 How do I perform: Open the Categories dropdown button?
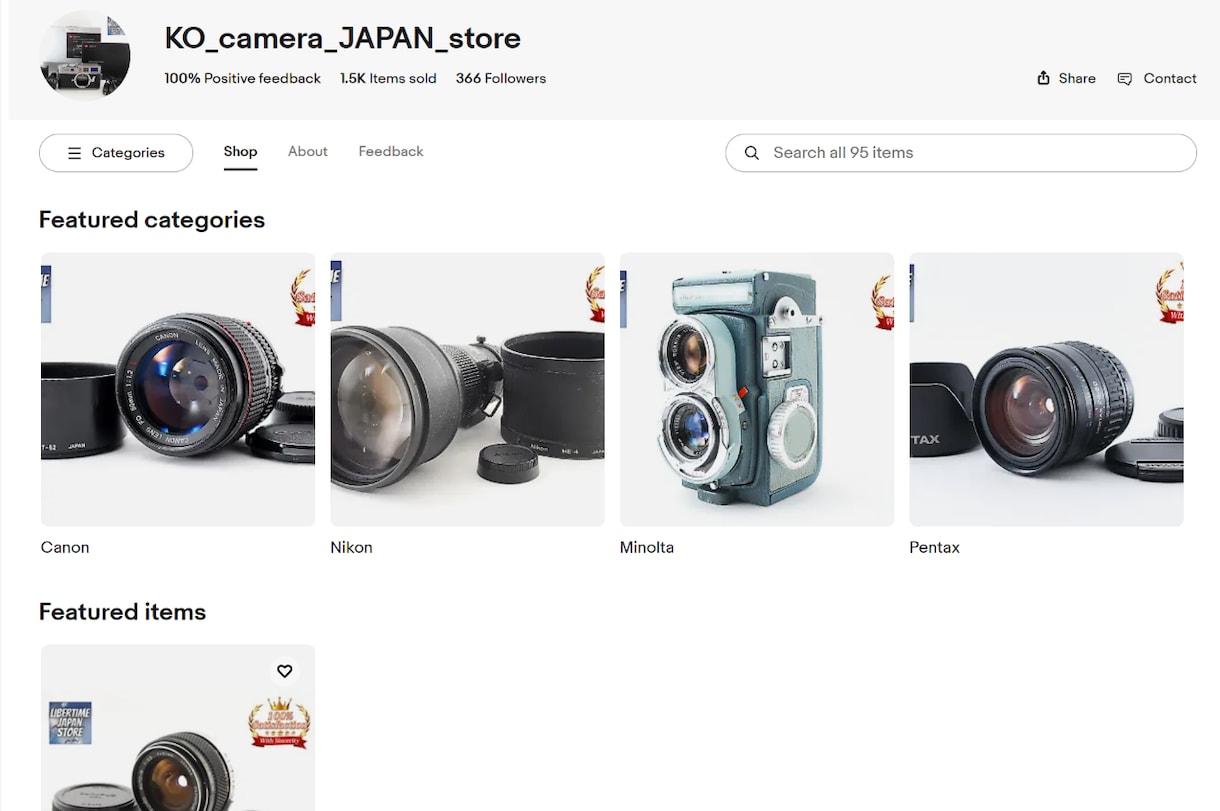116,153
